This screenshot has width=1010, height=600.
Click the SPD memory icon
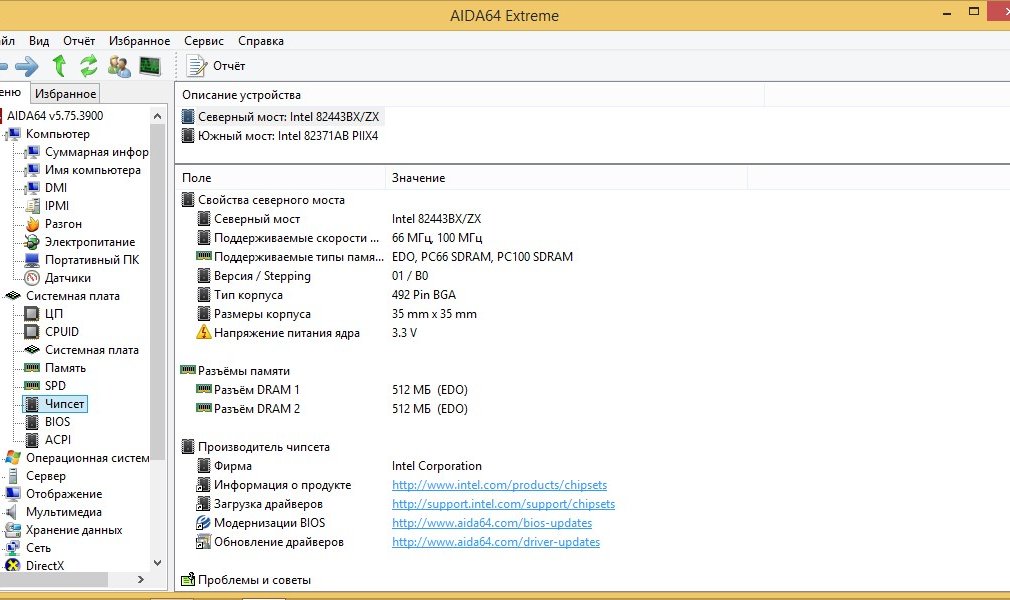[x=32, y=385]
